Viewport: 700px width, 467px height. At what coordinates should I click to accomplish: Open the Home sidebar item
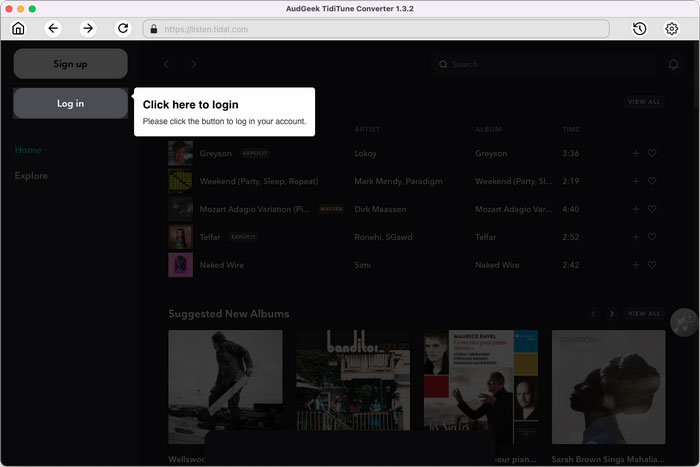tap(28, 150)
